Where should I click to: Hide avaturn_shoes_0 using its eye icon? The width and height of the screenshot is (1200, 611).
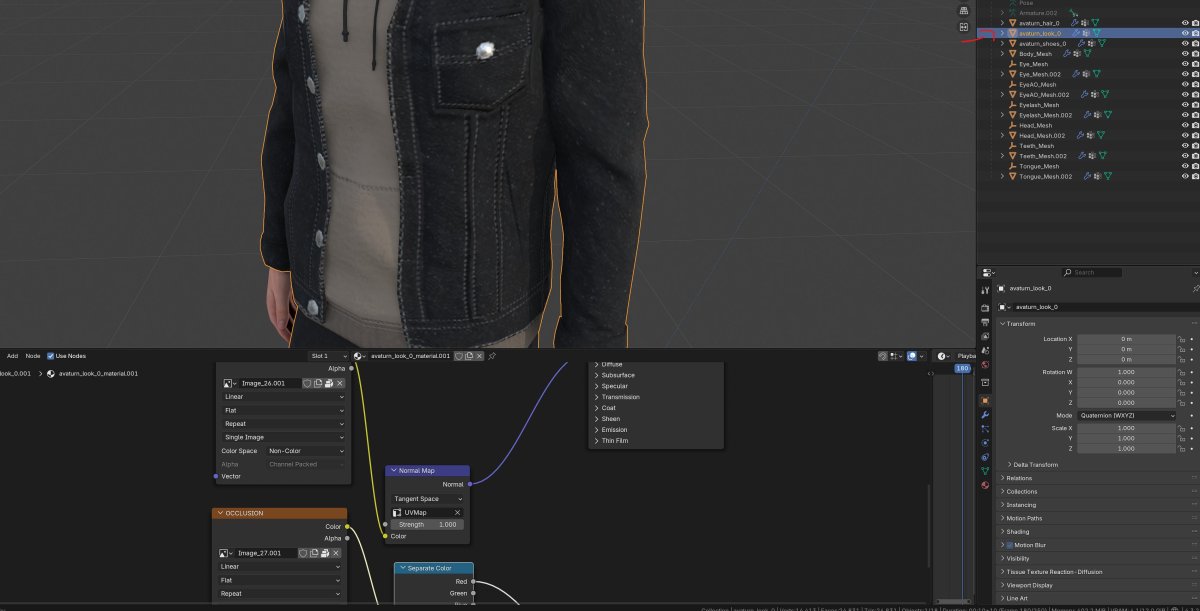pyautogui.click(x=1185, y=44)
